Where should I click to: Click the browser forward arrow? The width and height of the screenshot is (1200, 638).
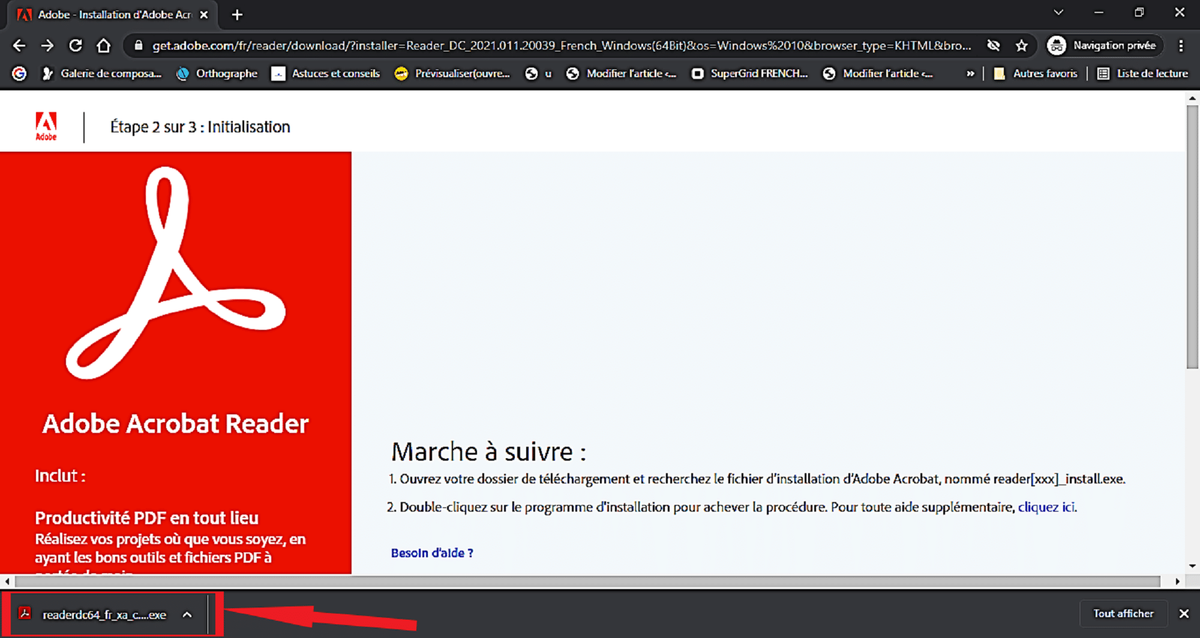47,46
